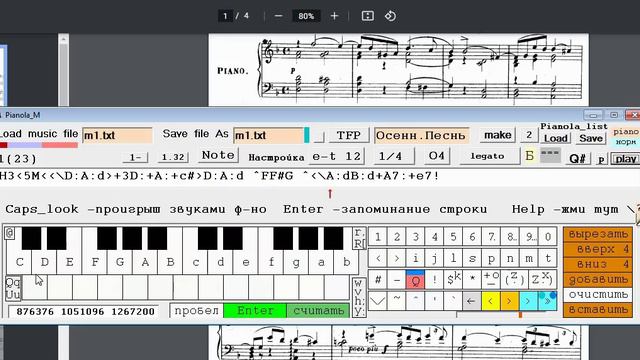The width and height of the screenshot is (640, 360).
Task: Click the Load music file name field
Action: tap(117, 135)
